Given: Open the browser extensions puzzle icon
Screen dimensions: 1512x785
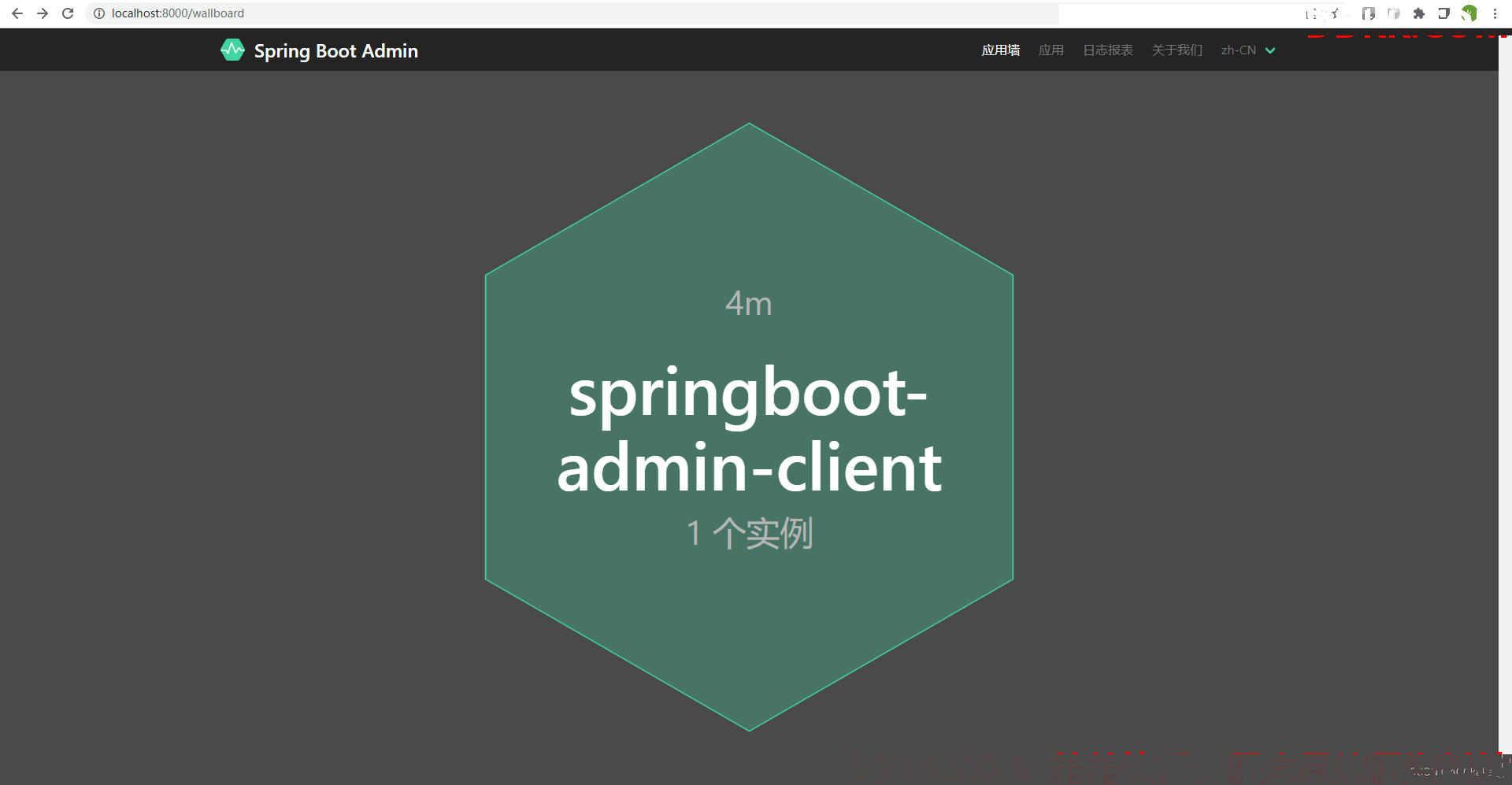Looking at the screenshot, I should (x=1418, y=13).
